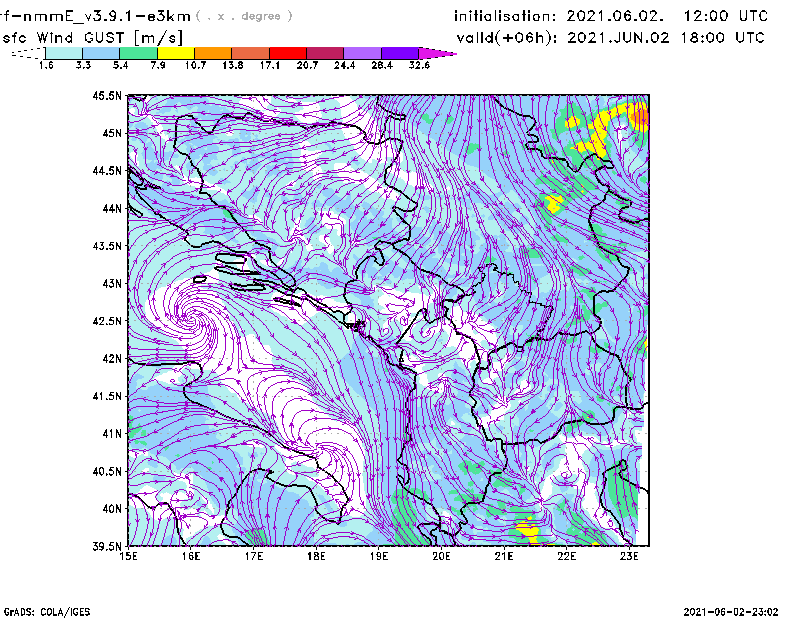The image size is (800, 618).
Task: Click the 32.6 value under the colorbar
Action: pos(419,65)
